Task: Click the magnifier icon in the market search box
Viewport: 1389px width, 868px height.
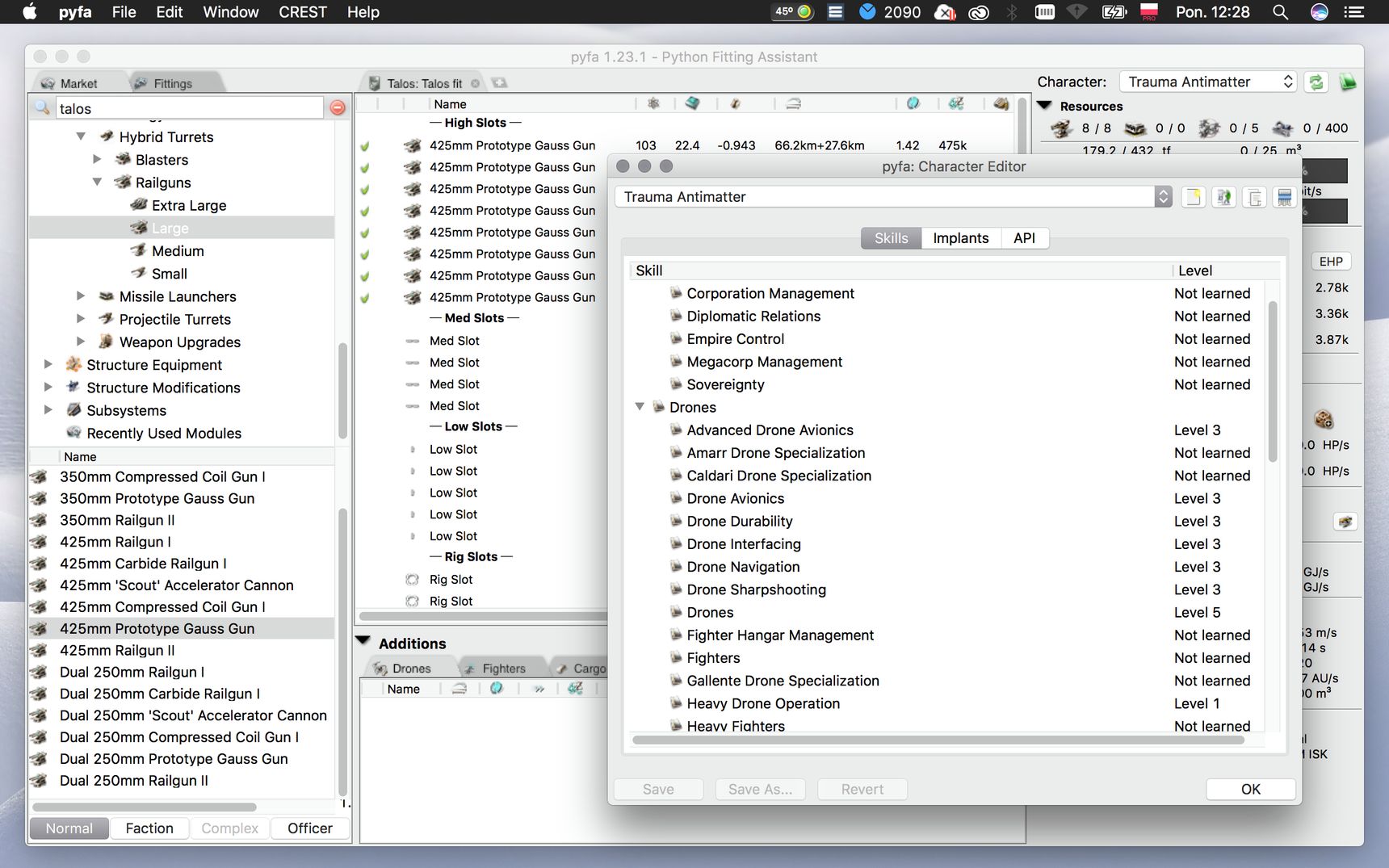Action: point(42,107)
